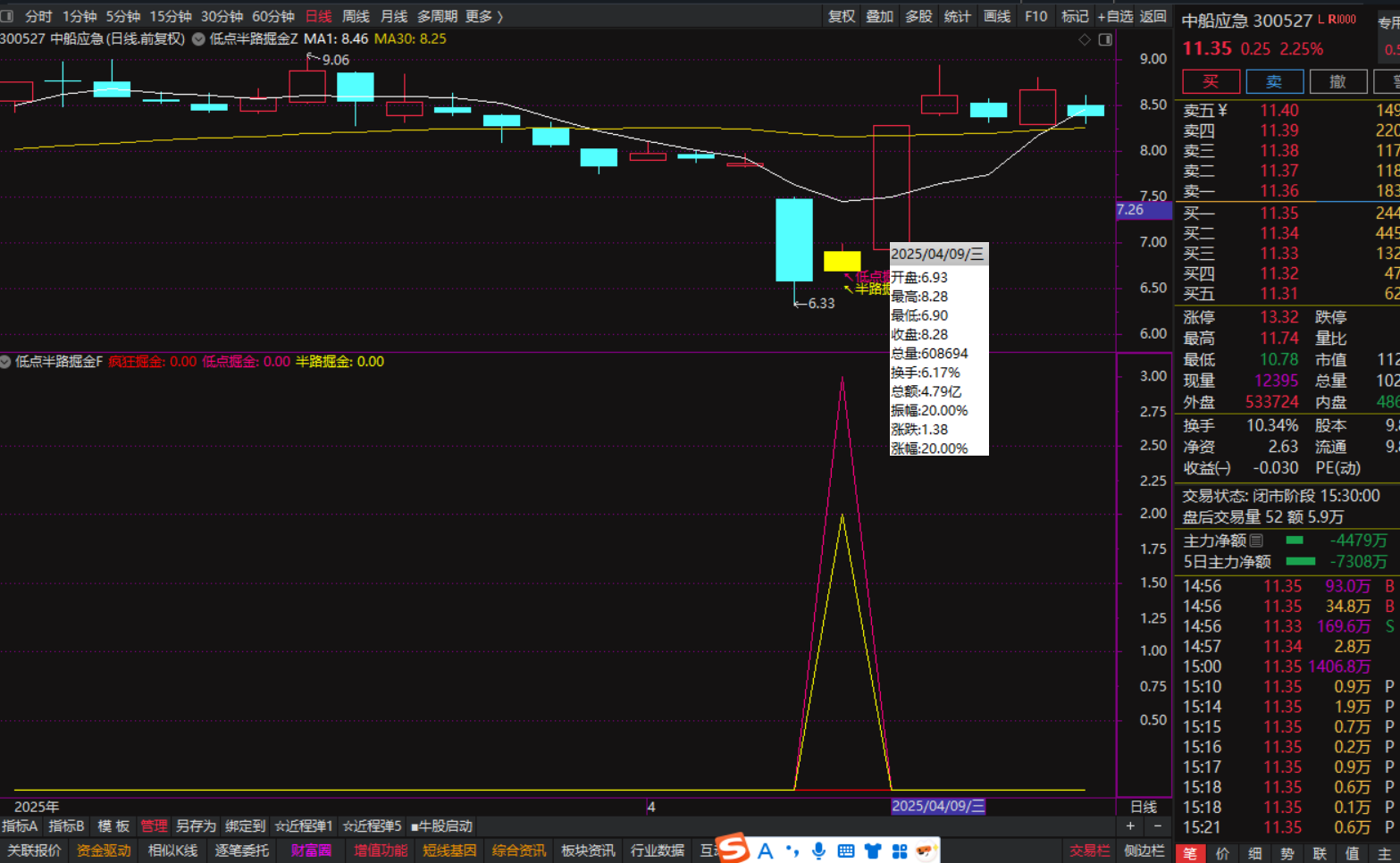Expand the 低点半路掘金F sub-indicator dropdown

(x=6, y=362)
